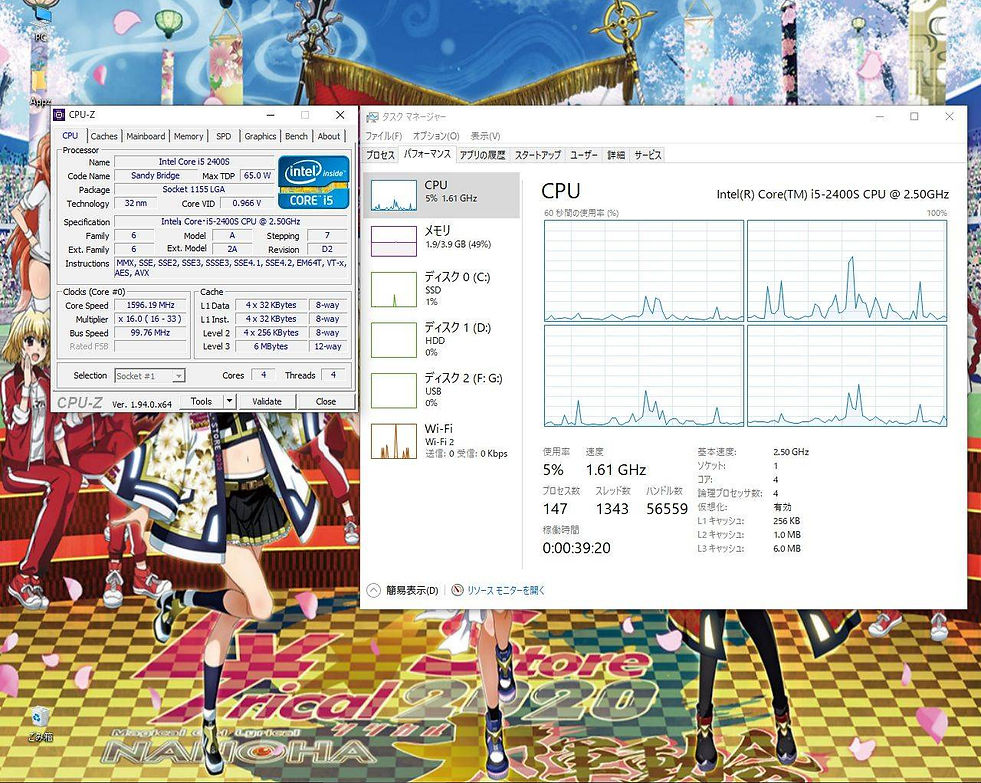Switch to the Mainboard tab in CPU-Z
This screenshot has width=981, height=783.
146,136
